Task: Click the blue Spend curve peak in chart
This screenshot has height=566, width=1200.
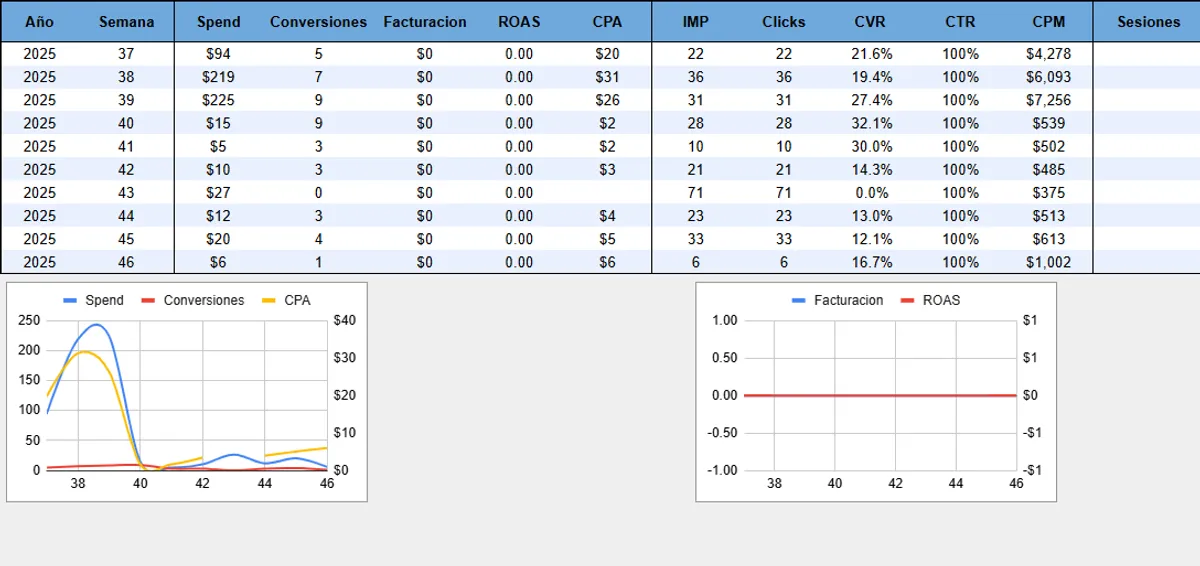Action: coord(96,325)
